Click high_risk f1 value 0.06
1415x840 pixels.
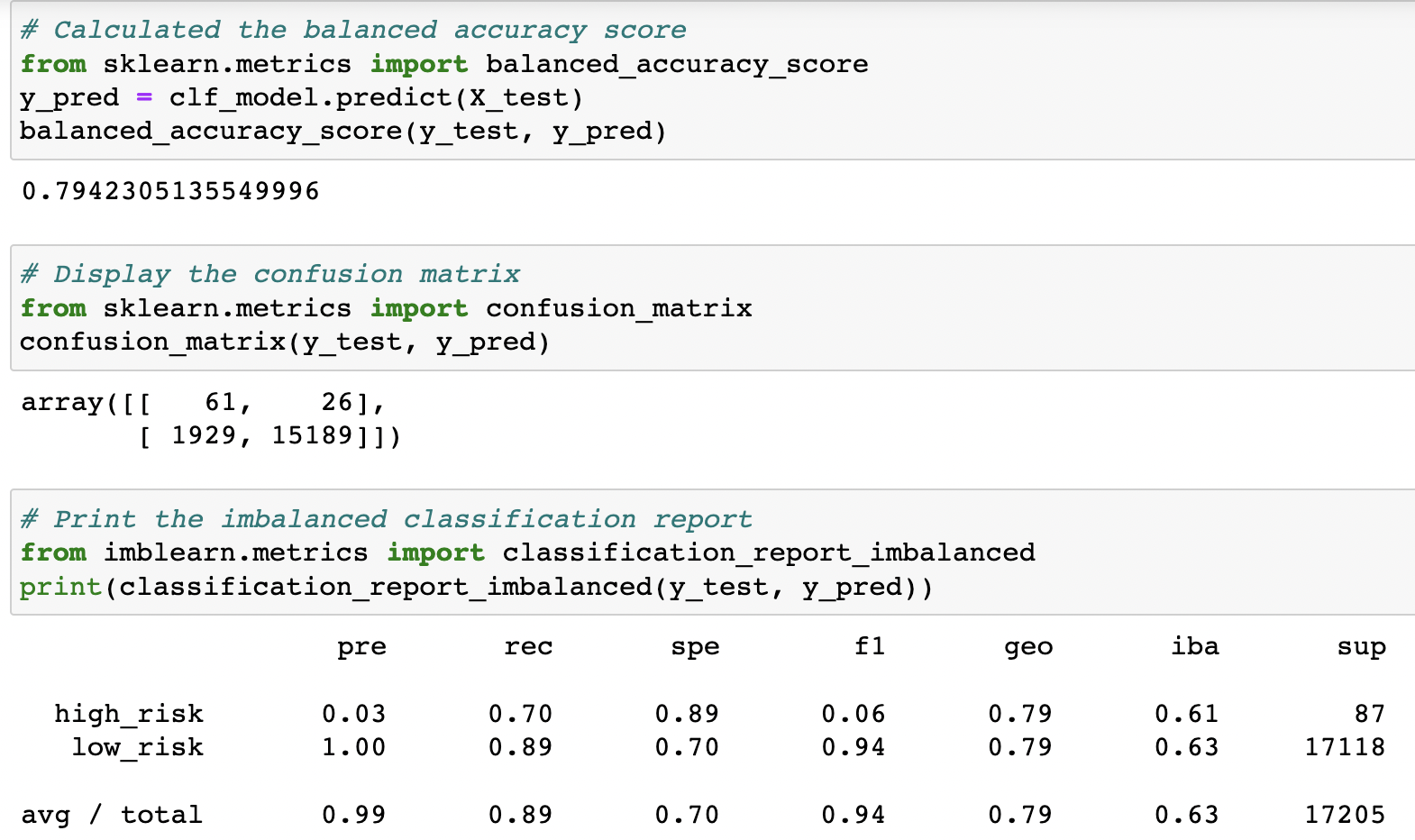click(854, 714)
